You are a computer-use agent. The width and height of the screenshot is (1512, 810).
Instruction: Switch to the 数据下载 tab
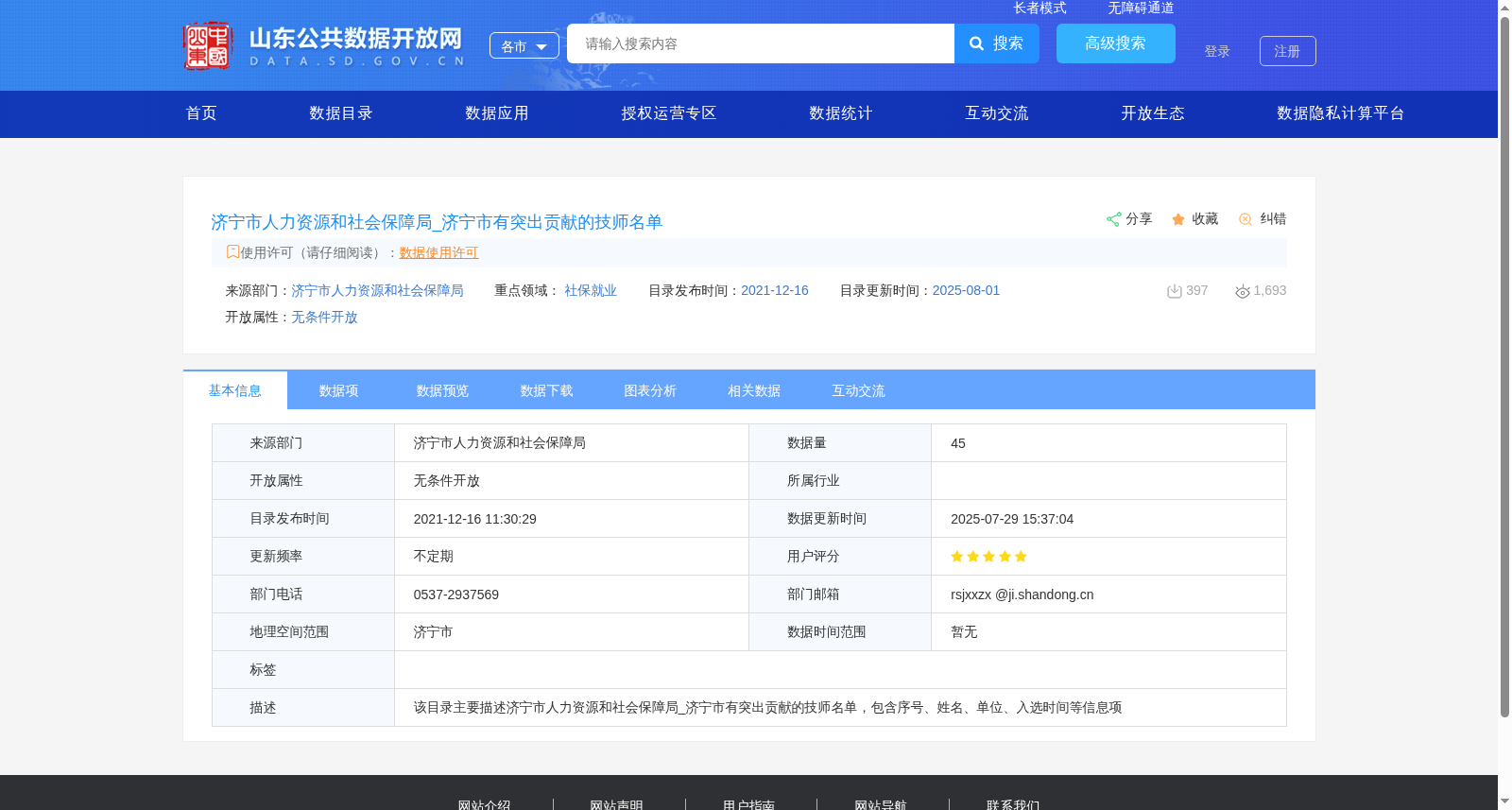(x=547, y=390)
